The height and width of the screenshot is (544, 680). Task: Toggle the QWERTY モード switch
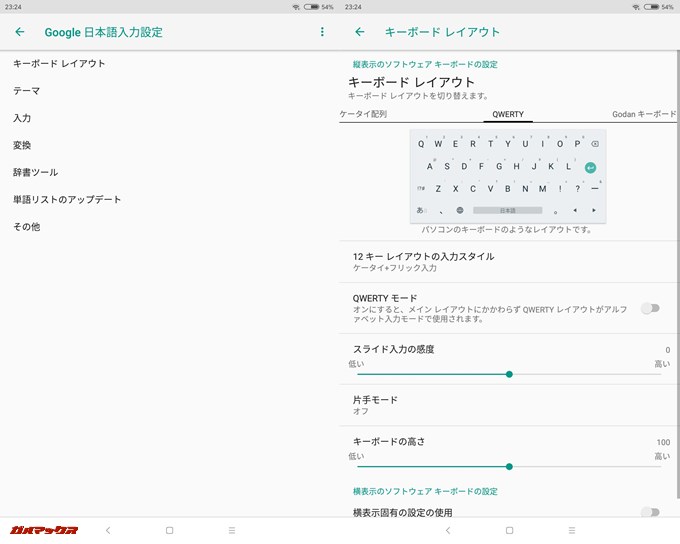coord(651,308)
